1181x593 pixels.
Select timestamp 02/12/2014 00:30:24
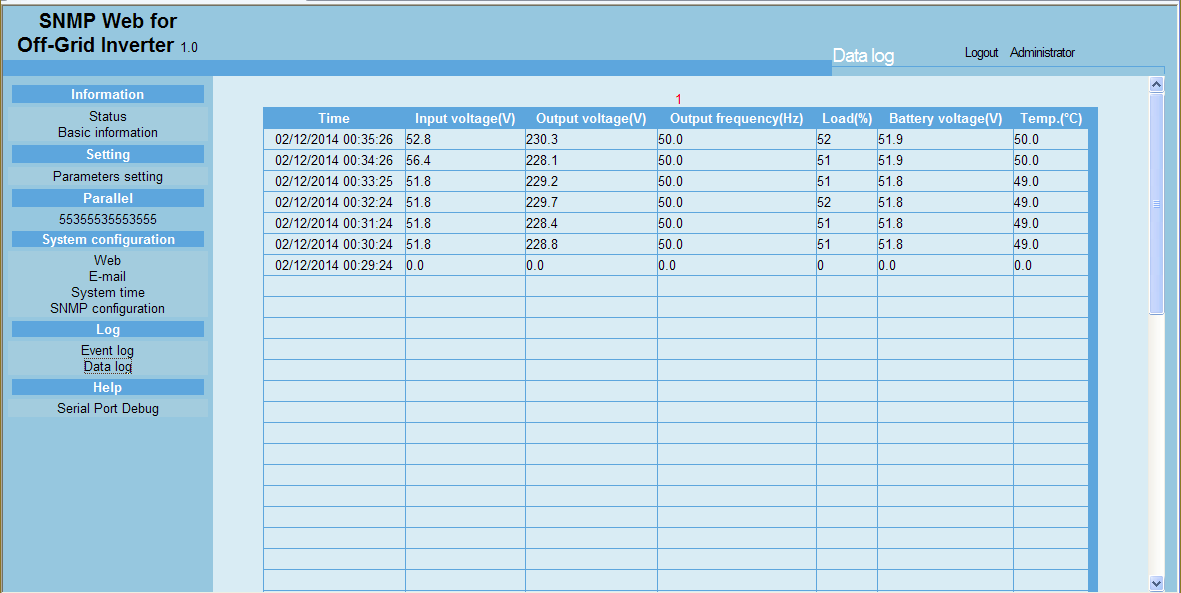334,245
